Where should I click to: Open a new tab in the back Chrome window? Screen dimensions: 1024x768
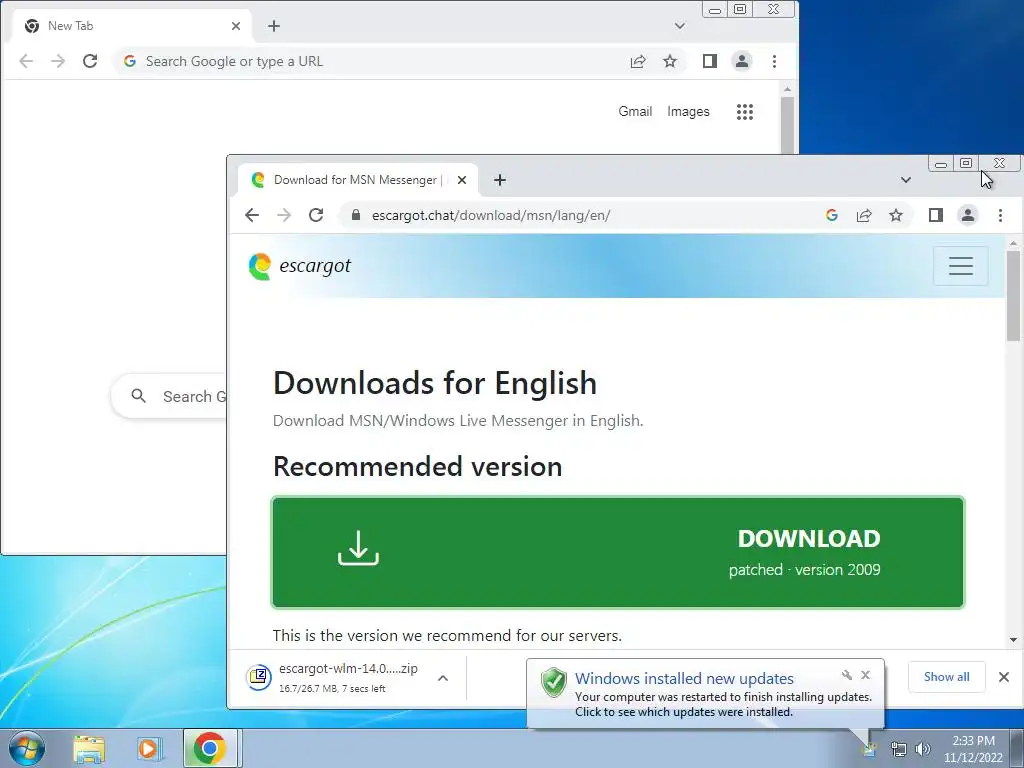pos(274,26)
